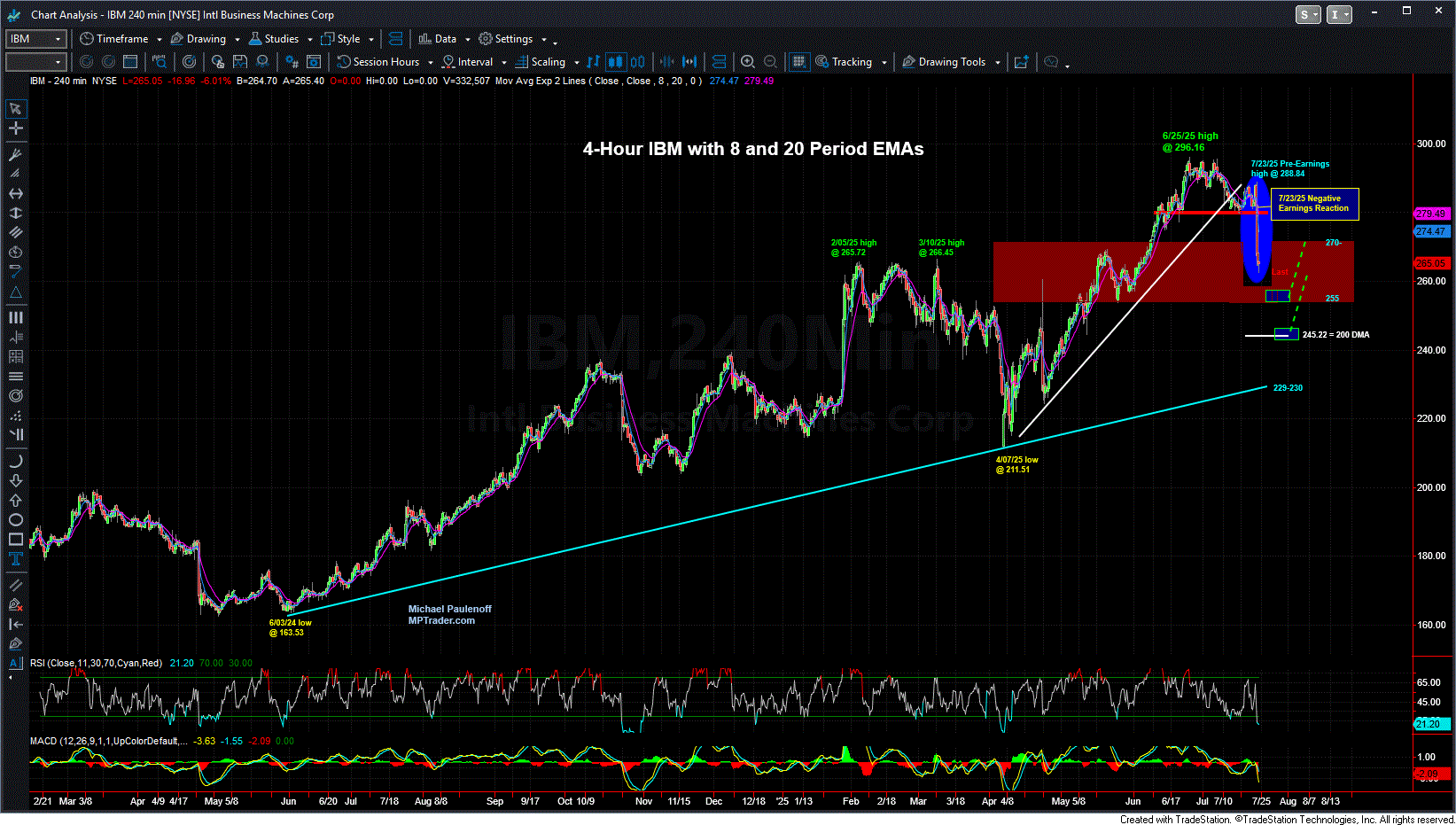Select the text annotation tool
Image resolution: width=1456 pixels, height=825 pixels.
[x=15, y=559]
